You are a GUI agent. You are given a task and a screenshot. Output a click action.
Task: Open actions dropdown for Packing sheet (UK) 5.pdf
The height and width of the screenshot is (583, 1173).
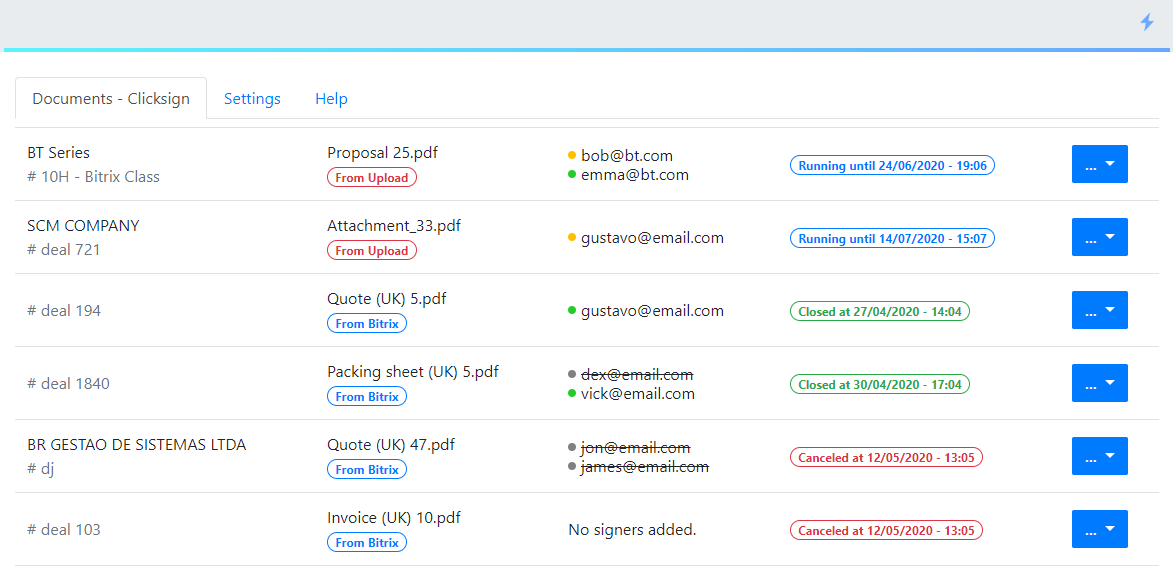(1099, 383)
